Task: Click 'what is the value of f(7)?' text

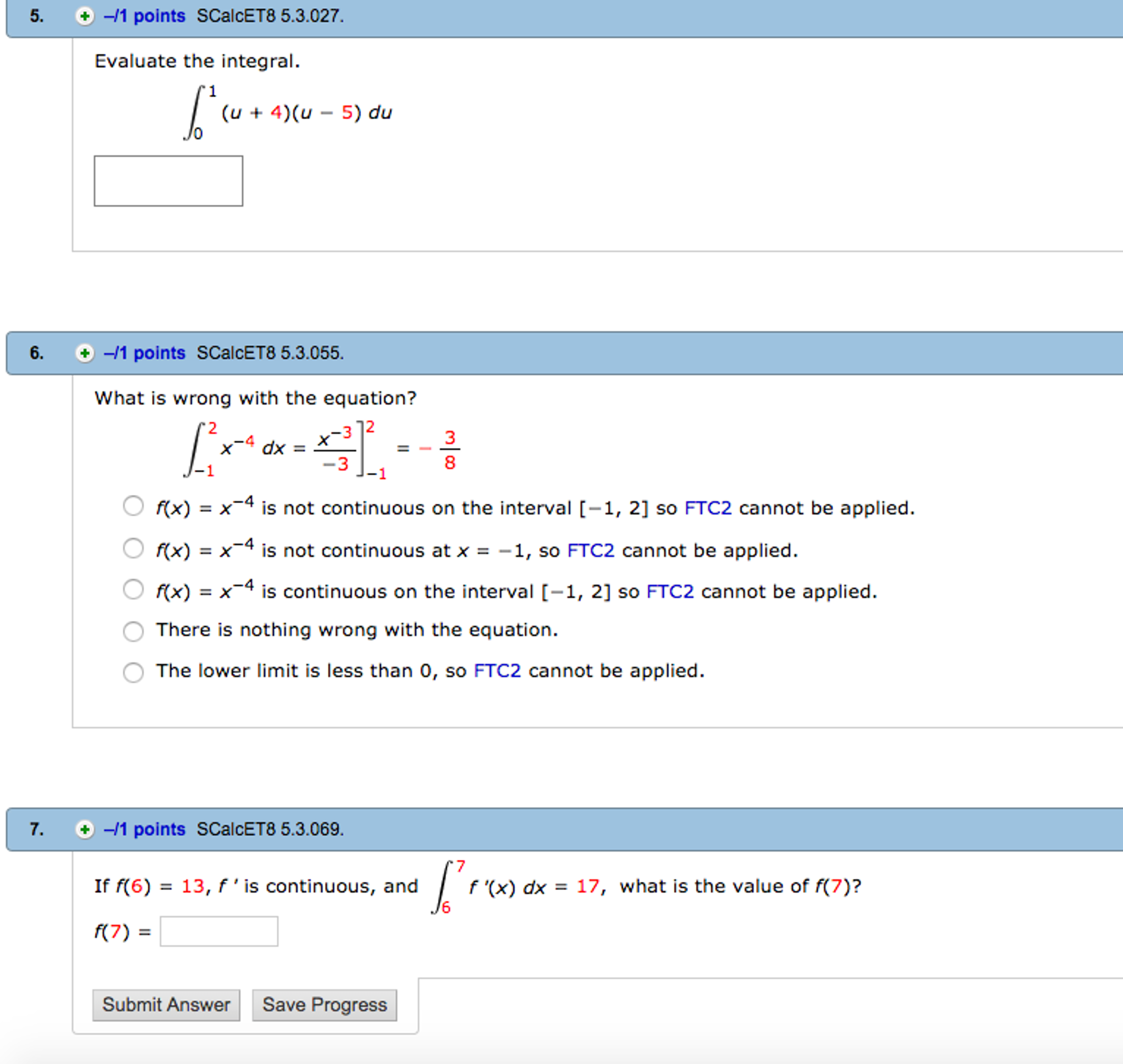Action: [x=740, y=886]
